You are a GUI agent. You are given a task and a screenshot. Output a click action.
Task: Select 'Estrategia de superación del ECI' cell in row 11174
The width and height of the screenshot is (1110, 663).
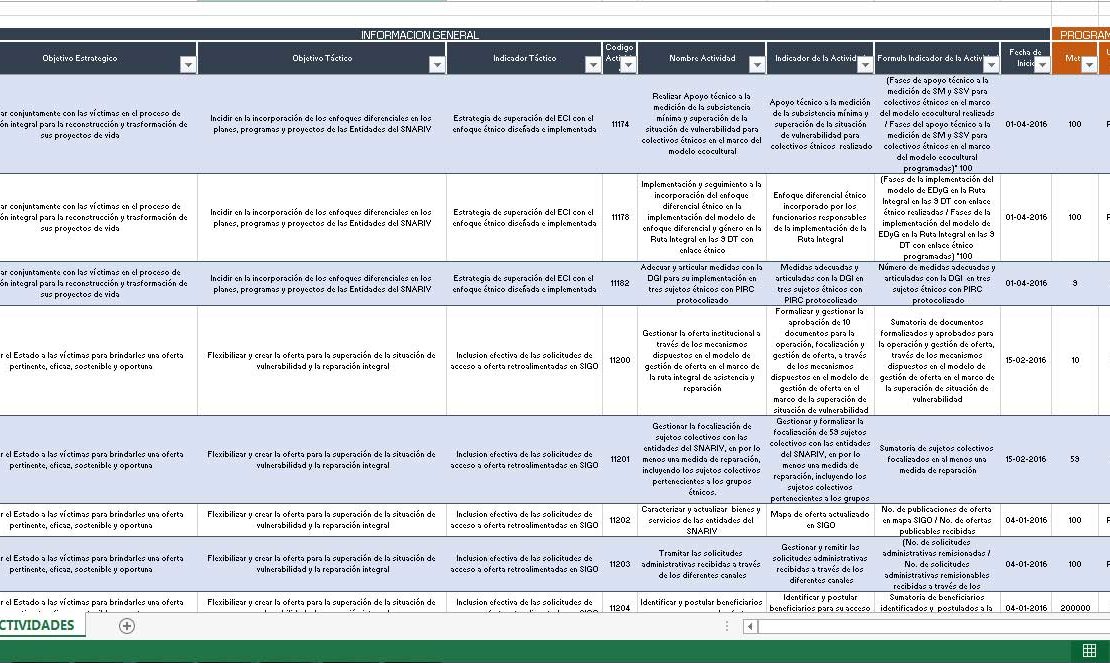pos(525,124)
